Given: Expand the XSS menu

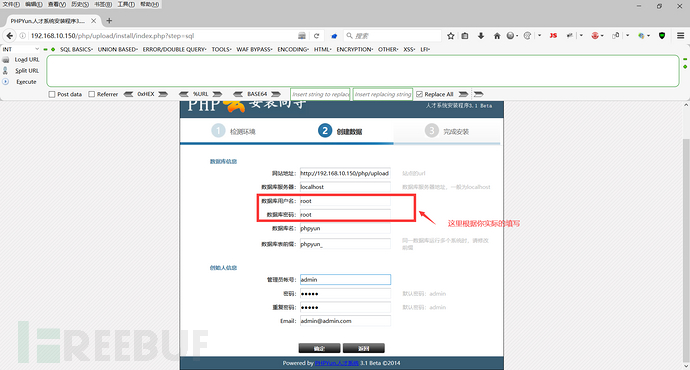Looking at the screenshot, I should click(409, 49).
